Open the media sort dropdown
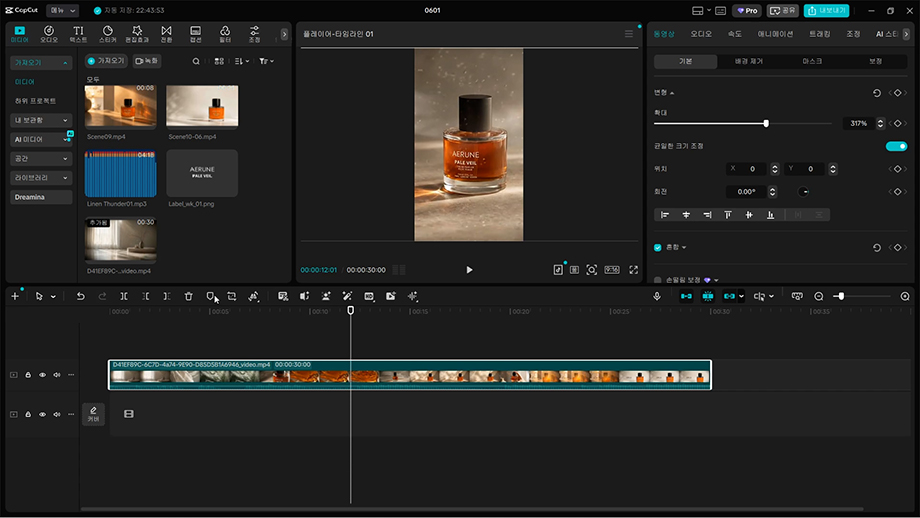This screenshot has width=920, height=518. point(242,61)
